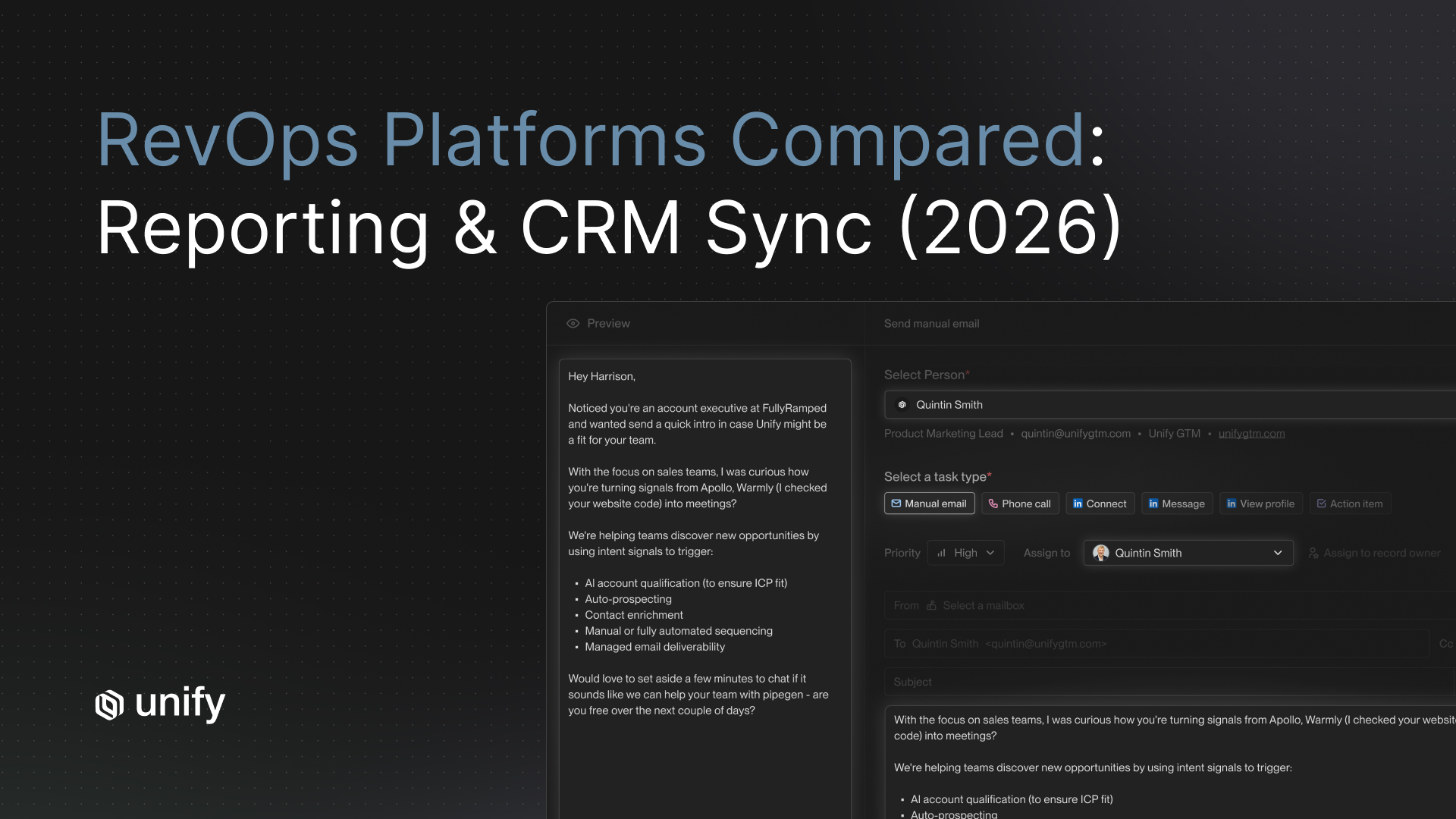Viewport: 1456px width, 819px height.
Task: Click the envelope icon on Manual email
Action: click(896, 504)
